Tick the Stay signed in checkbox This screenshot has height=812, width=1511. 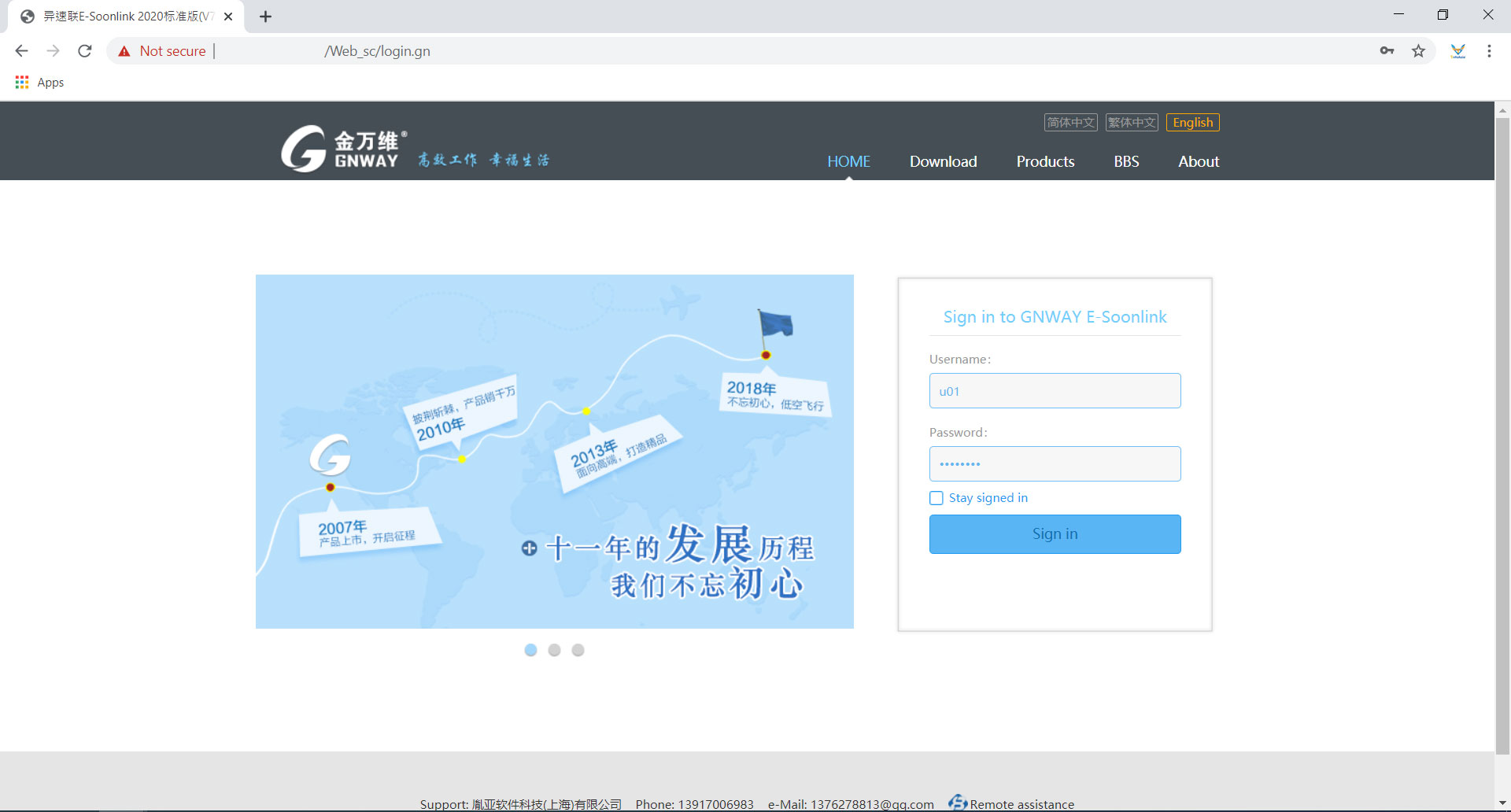point(937,498)
